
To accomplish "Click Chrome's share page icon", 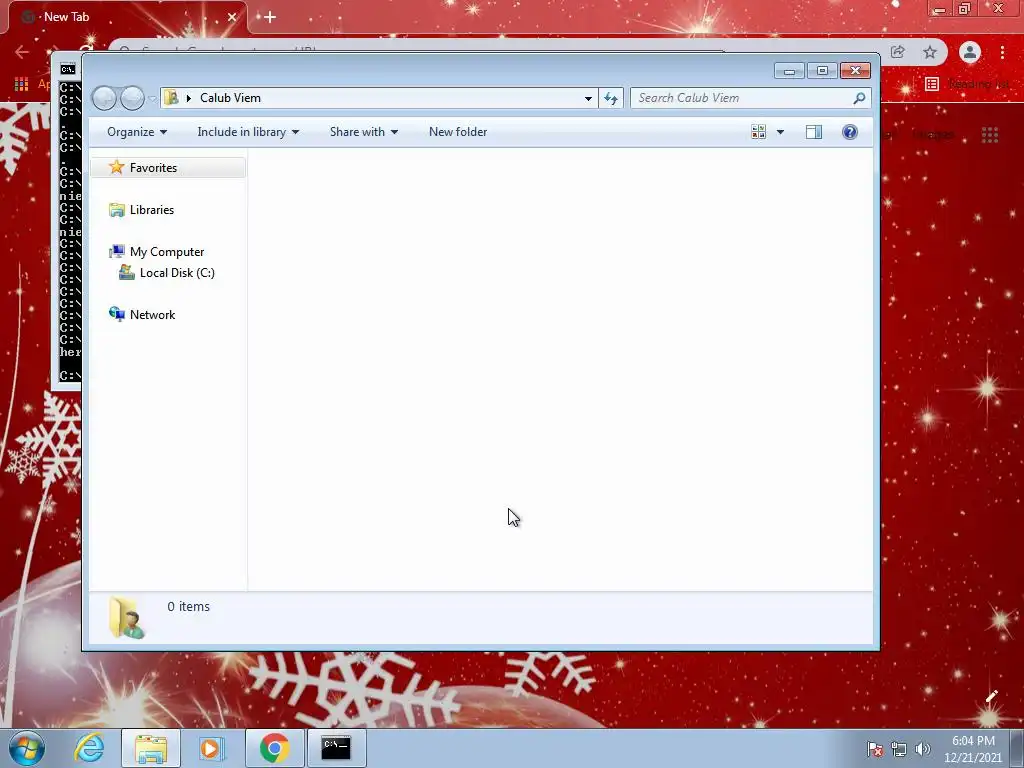I will (x=897, y=52).
